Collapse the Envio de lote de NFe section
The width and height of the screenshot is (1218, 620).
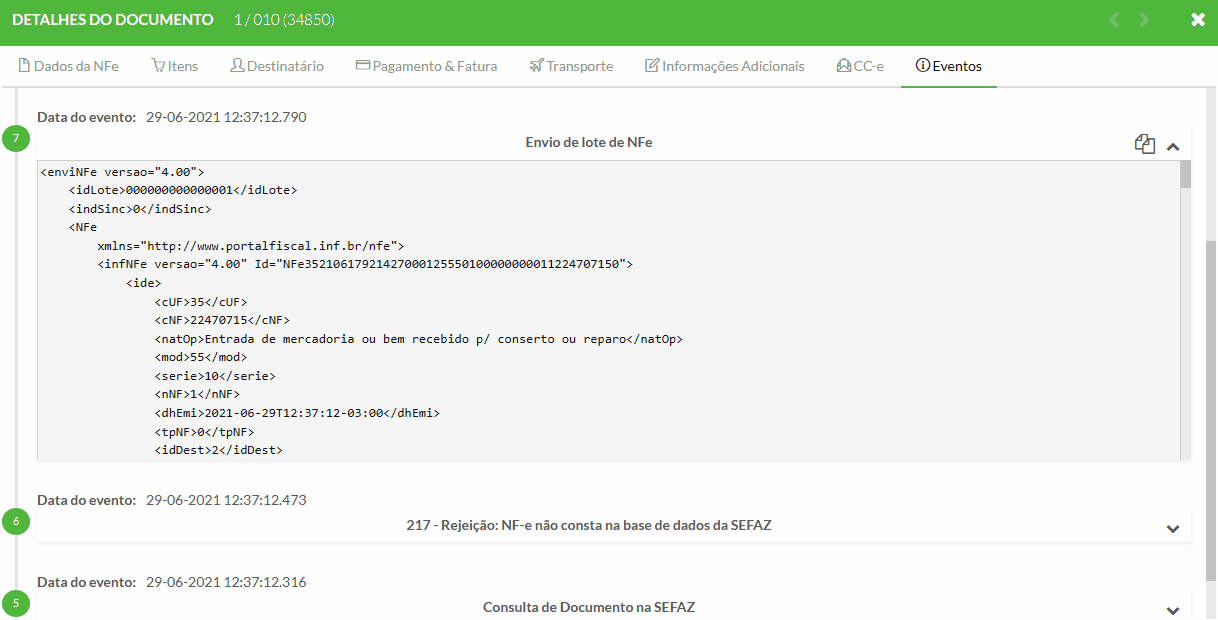click(1173, 146)
